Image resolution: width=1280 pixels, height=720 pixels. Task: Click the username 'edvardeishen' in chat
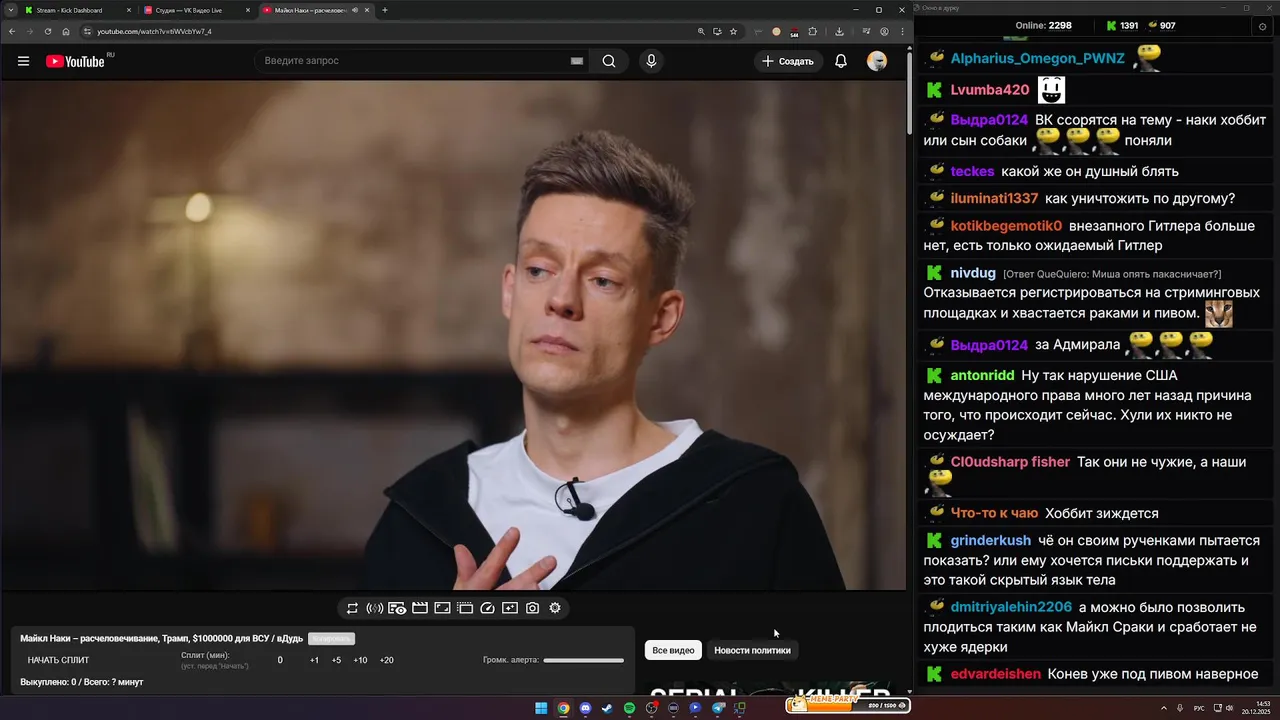pyautogui.click(x=995, y=675)
